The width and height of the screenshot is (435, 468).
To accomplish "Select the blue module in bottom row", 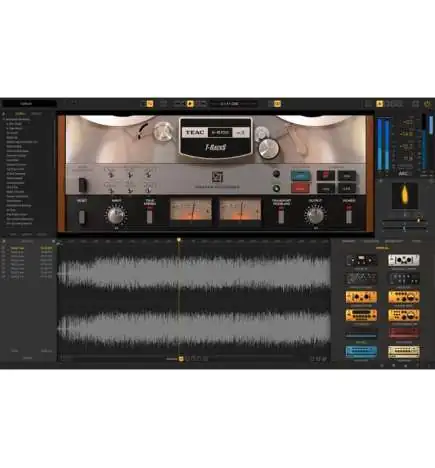I will (x=361, y=352).
